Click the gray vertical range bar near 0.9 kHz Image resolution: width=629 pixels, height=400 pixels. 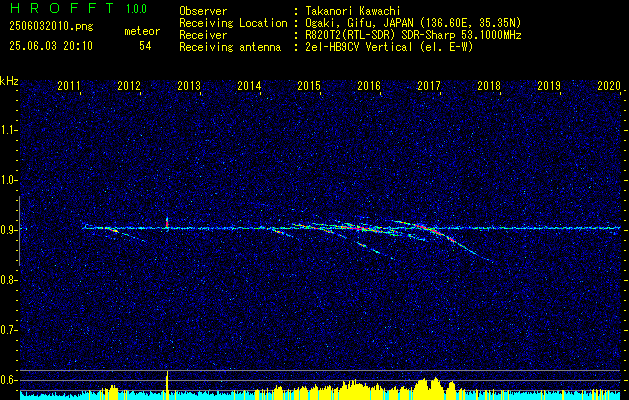(x=19, y=231)
